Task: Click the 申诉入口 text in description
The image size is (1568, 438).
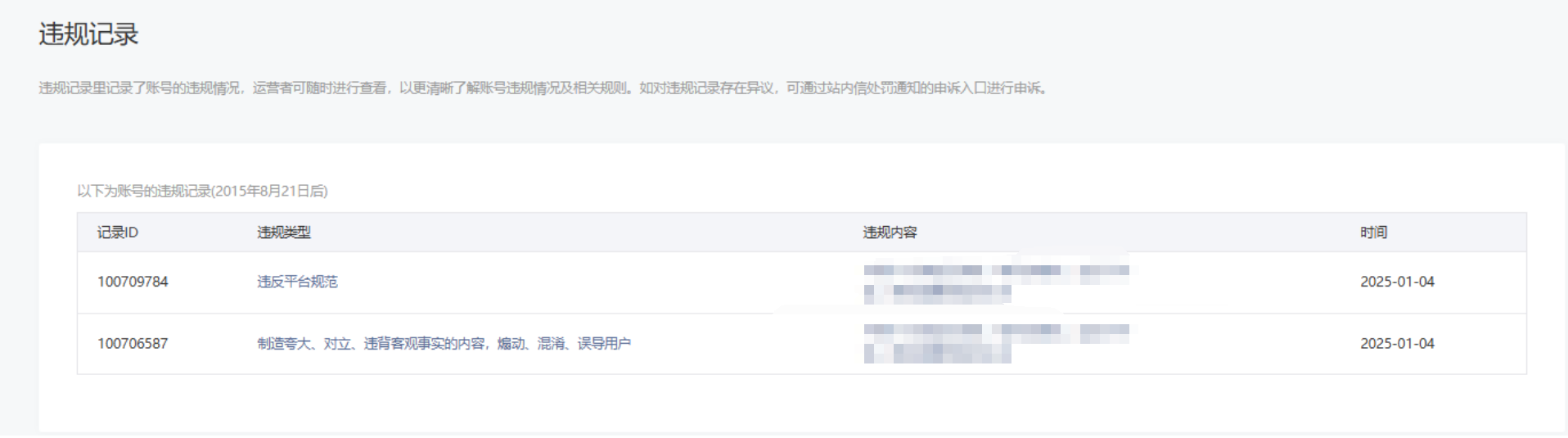Action: pos(959,88)
